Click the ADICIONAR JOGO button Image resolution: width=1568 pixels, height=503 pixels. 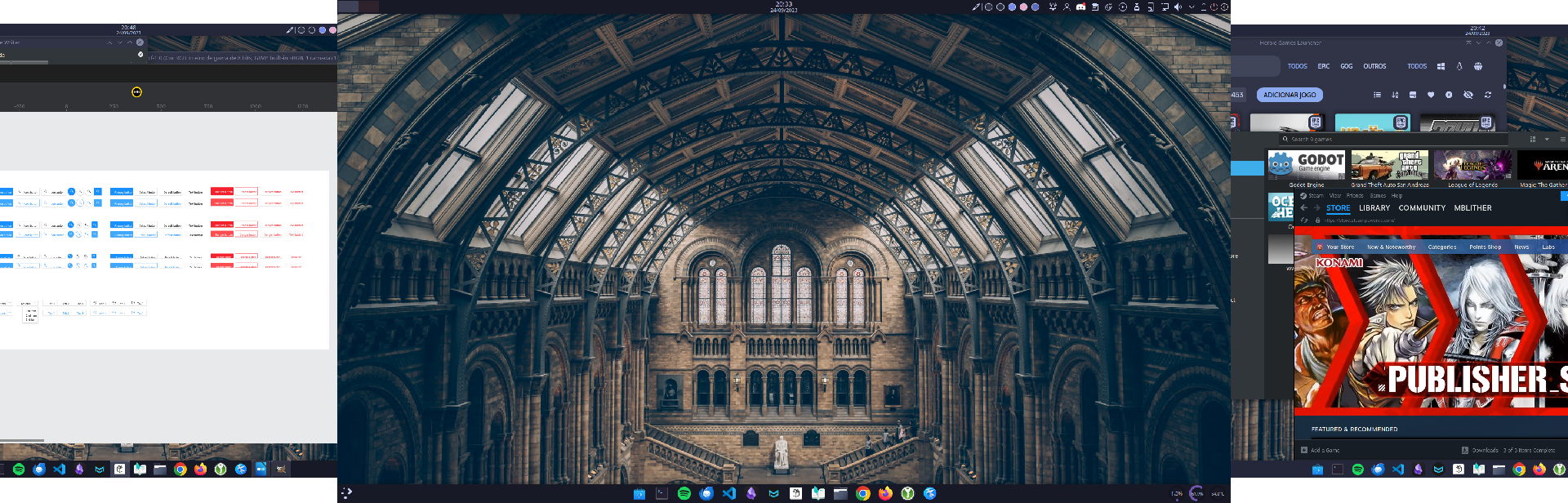point(1290,95)
